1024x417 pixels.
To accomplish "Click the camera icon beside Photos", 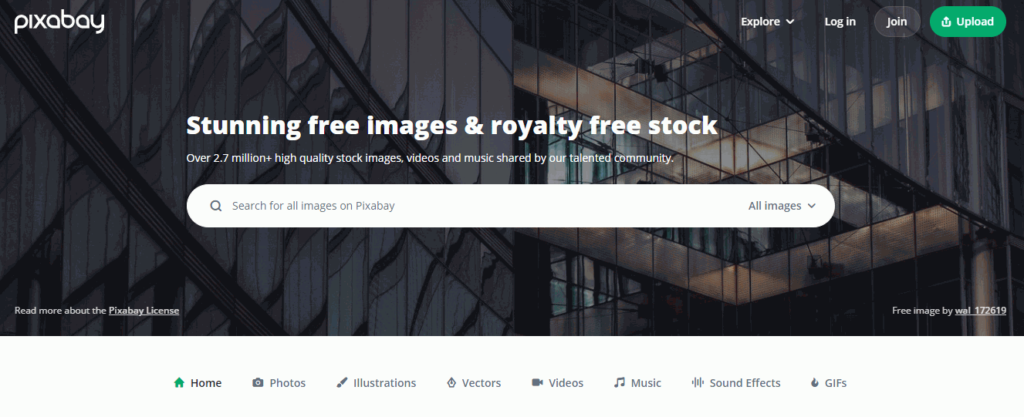I will 258,383.
